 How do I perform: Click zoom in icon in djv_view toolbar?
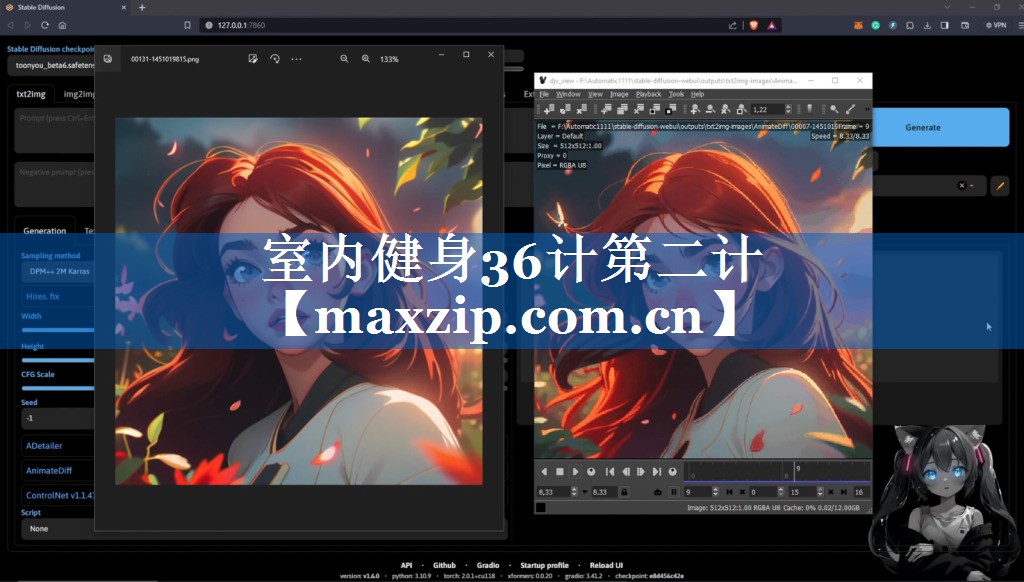tap(696, 109)
